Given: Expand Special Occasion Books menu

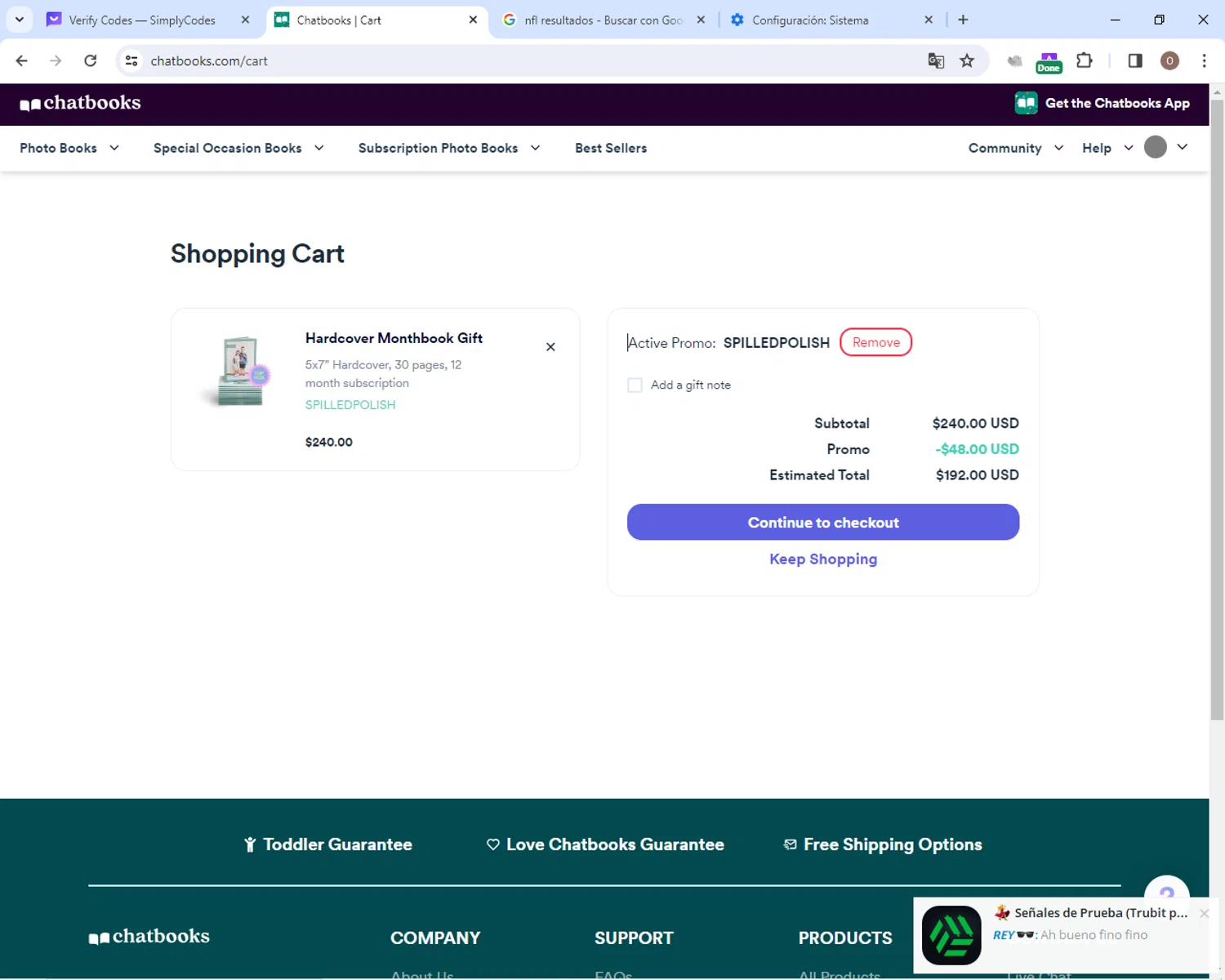Looking at the screenshot, I should [238, 148].
